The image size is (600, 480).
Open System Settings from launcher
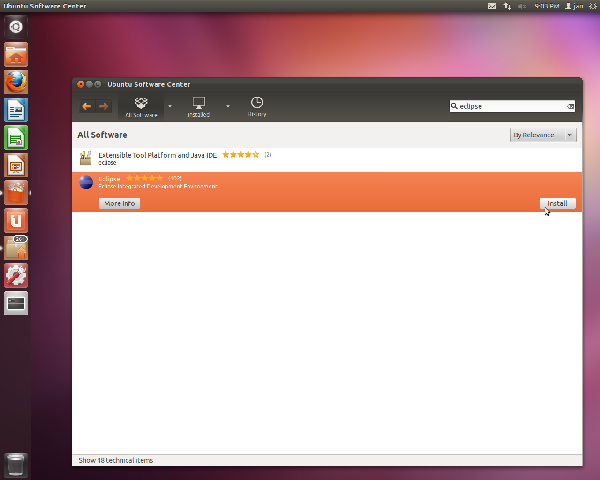point(16,276)
